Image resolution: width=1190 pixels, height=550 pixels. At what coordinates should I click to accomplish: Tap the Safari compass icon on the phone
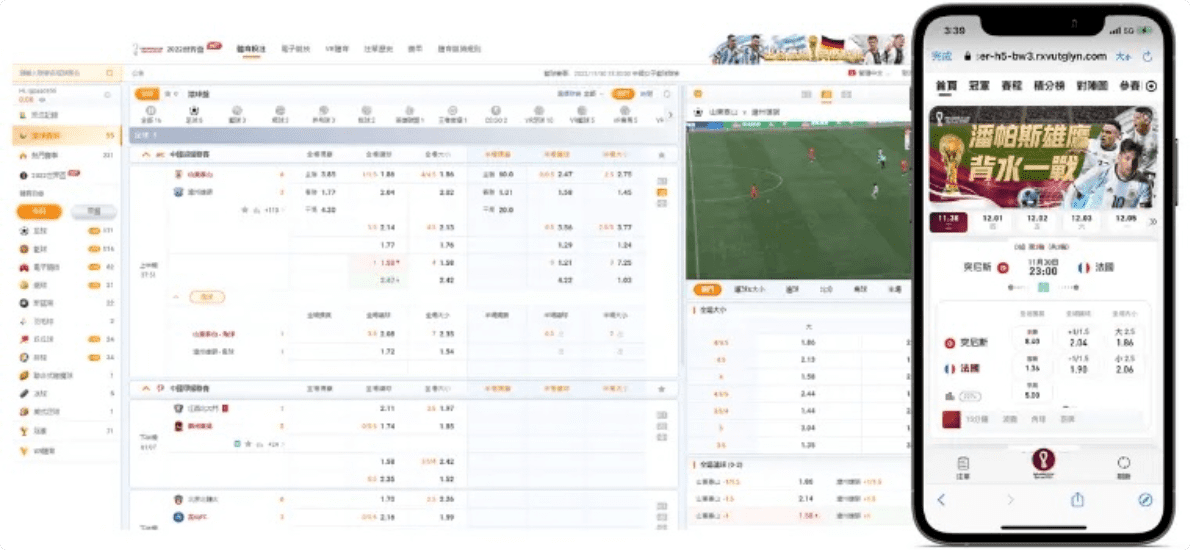pyautogui.click(x=1145, y=499)
